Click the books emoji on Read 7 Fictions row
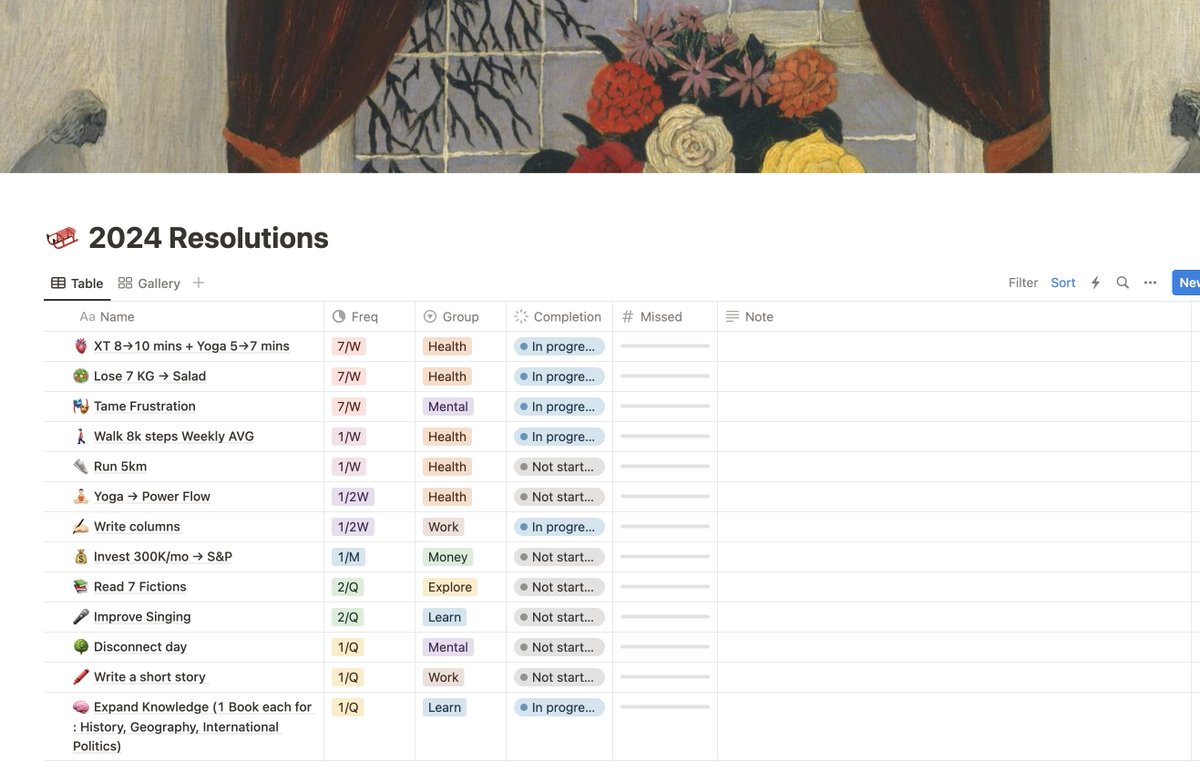1200x762 pixels. [81, 586]
